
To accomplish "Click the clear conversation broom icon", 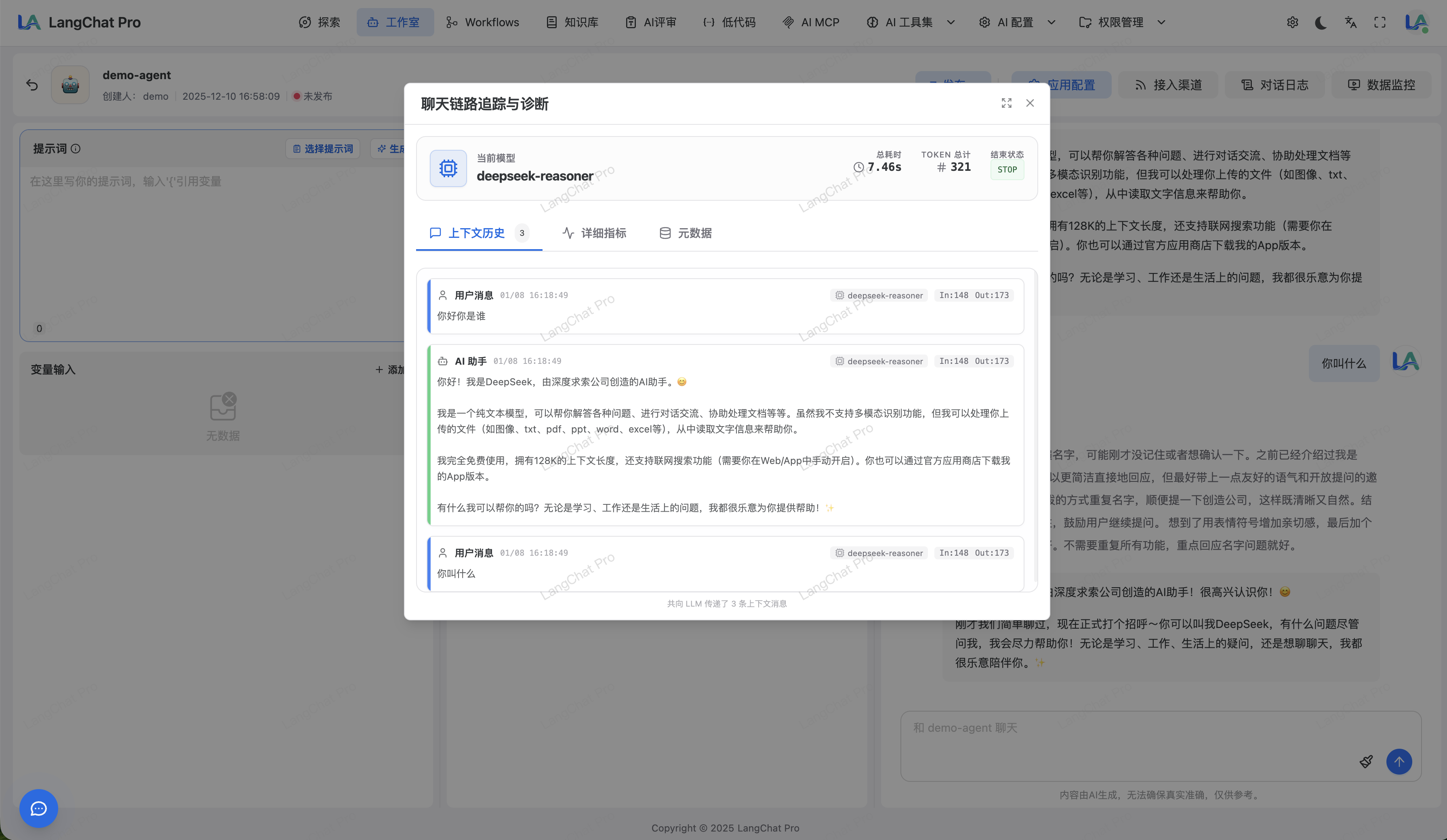I will point(1366,761).
